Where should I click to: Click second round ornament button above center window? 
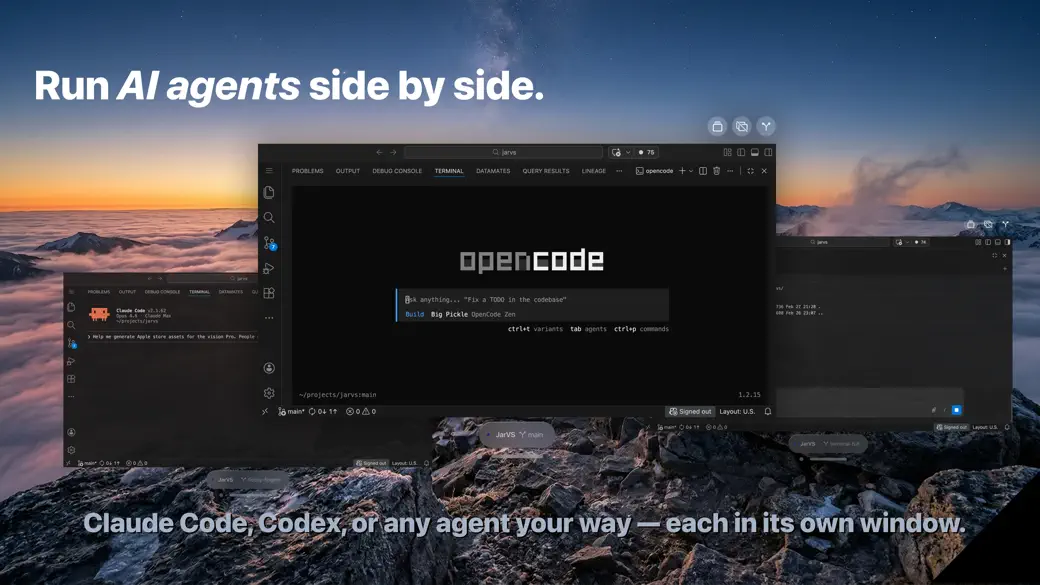click(742, 126)
